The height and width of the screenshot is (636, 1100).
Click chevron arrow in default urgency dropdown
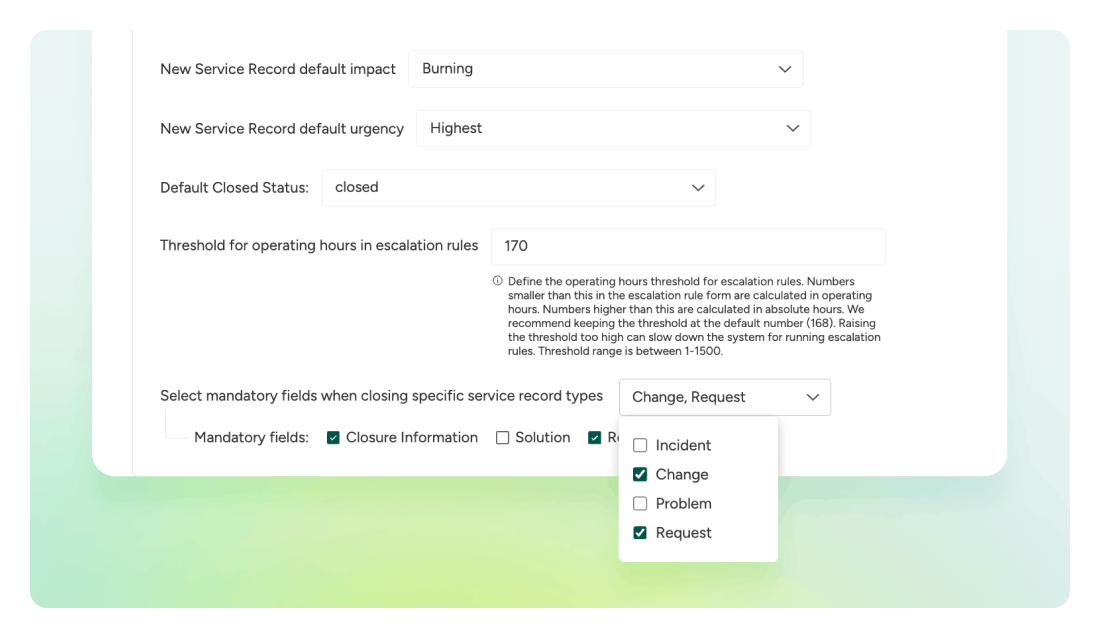click(x=793, y=128)
